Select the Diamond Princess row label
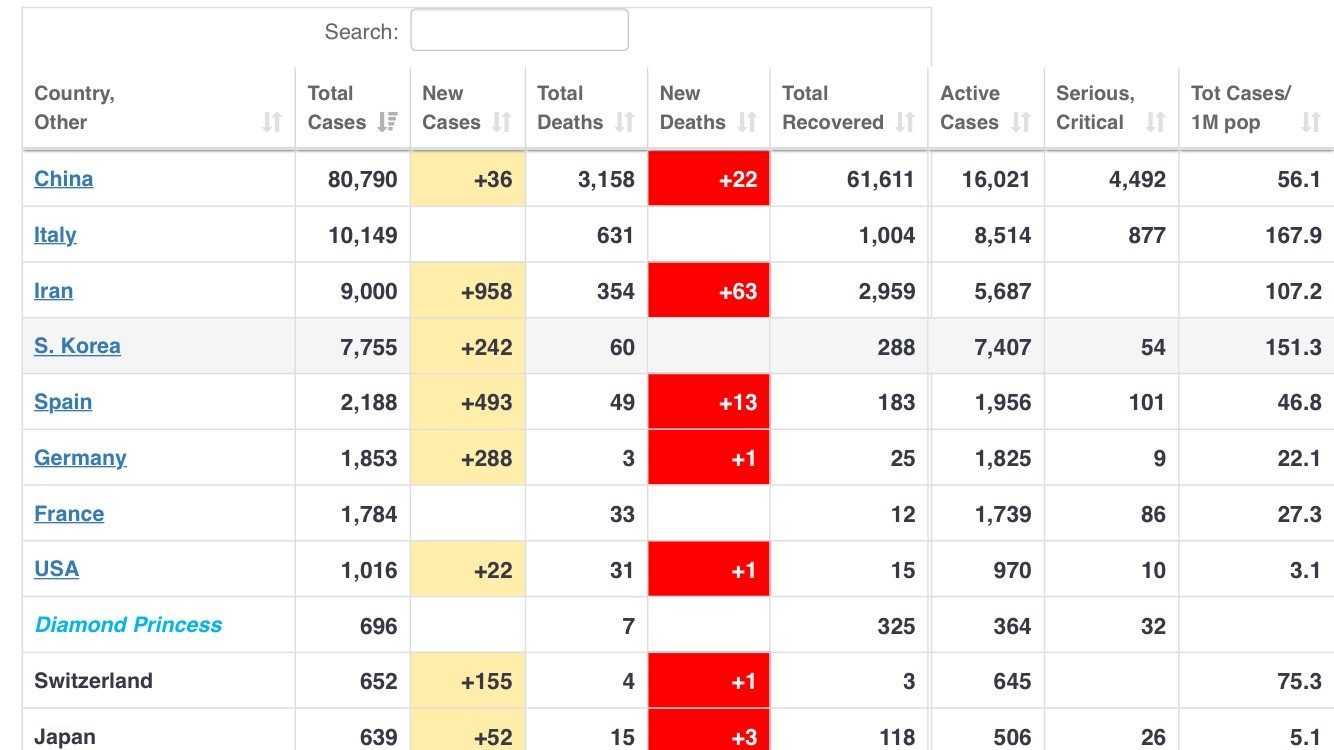This screenshot has height=750, width=1334. [x=128, y=625]
